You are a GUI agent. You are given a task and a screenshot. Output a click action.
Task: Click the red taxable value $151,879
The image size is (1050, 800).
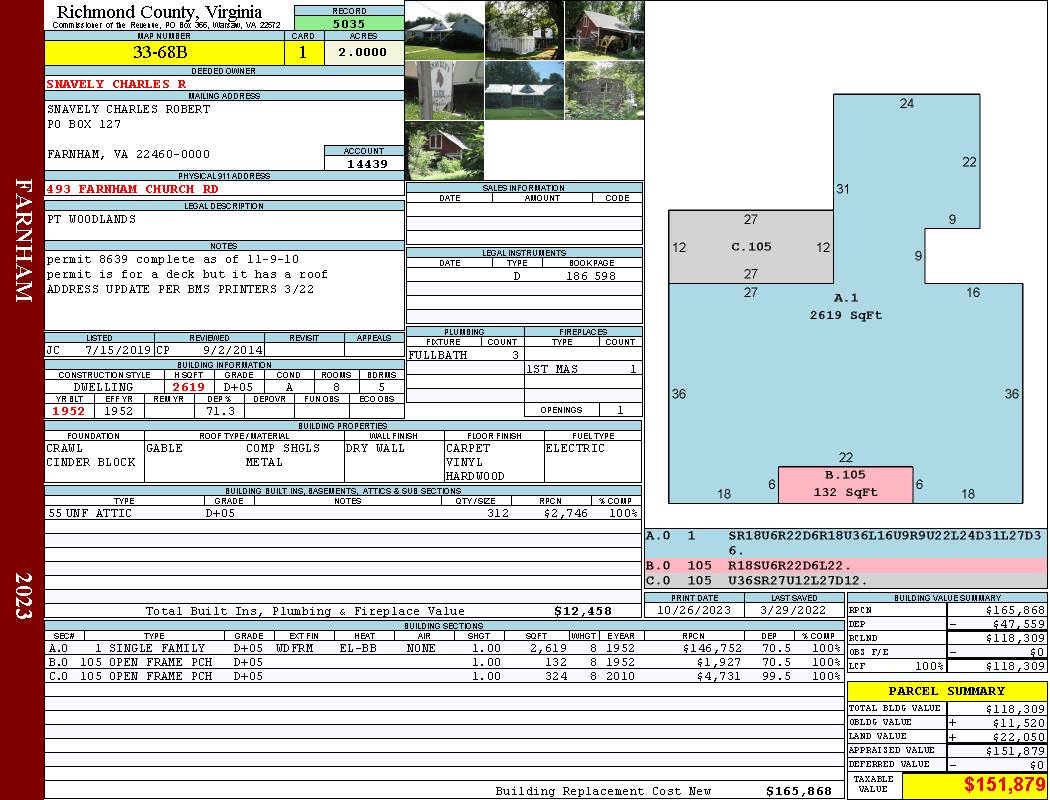tap(974, 786)
